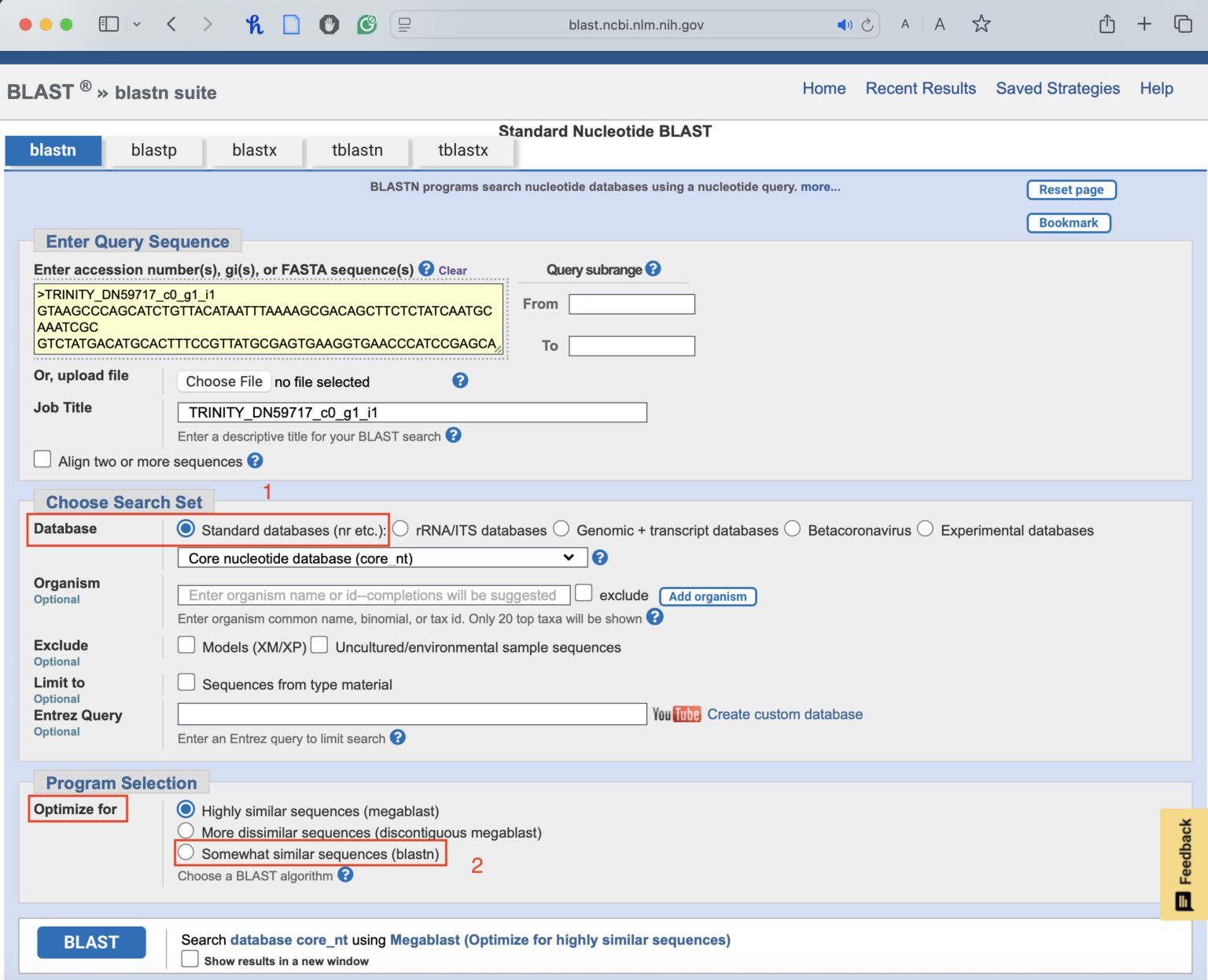Image resolution: width=1208 pixels, height=980 pixels.
Task: Select the rRNA/ITS databases option
Action: click(401, 529)
